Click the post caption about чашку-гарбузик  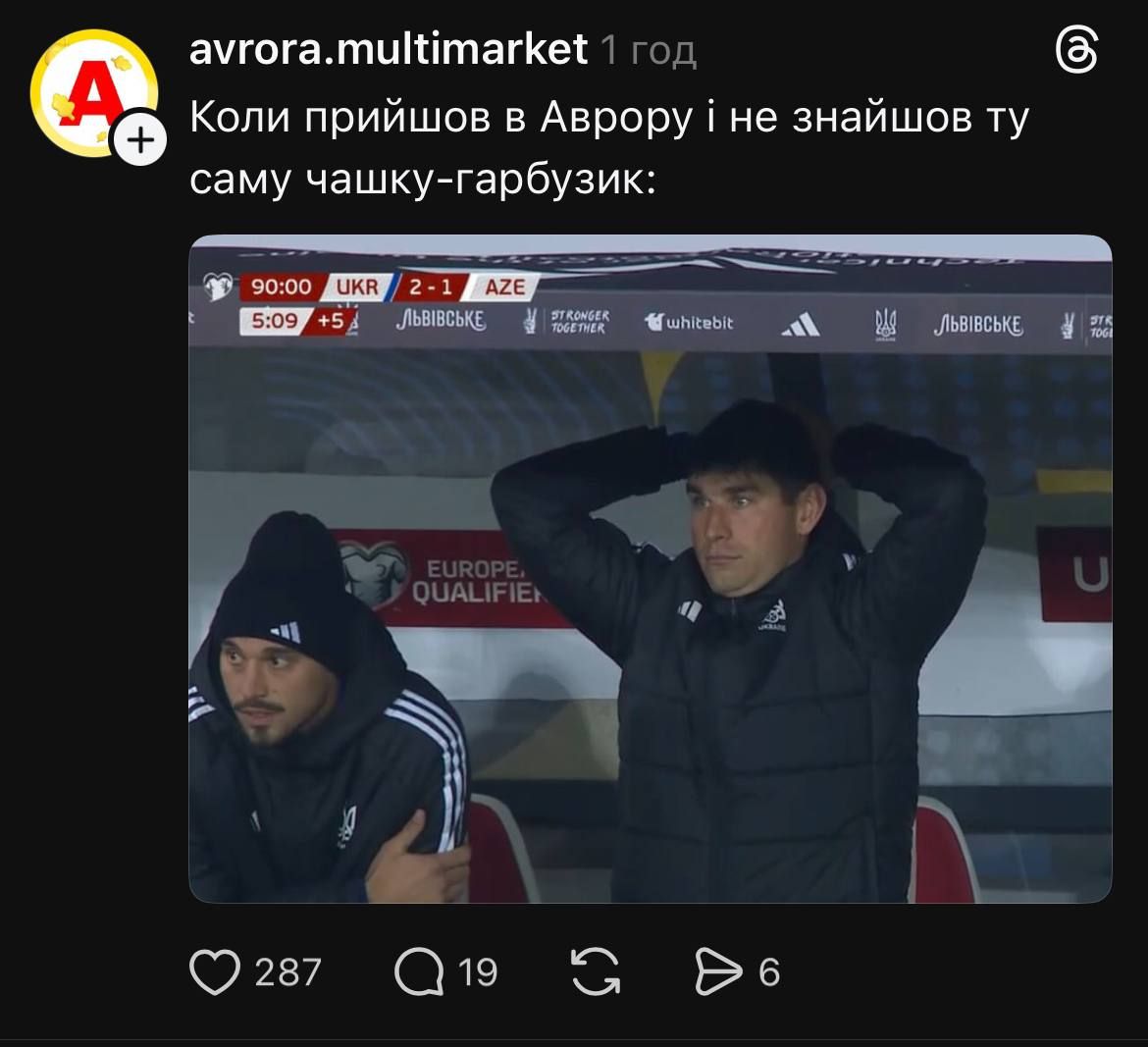click(x=609, y=147)
